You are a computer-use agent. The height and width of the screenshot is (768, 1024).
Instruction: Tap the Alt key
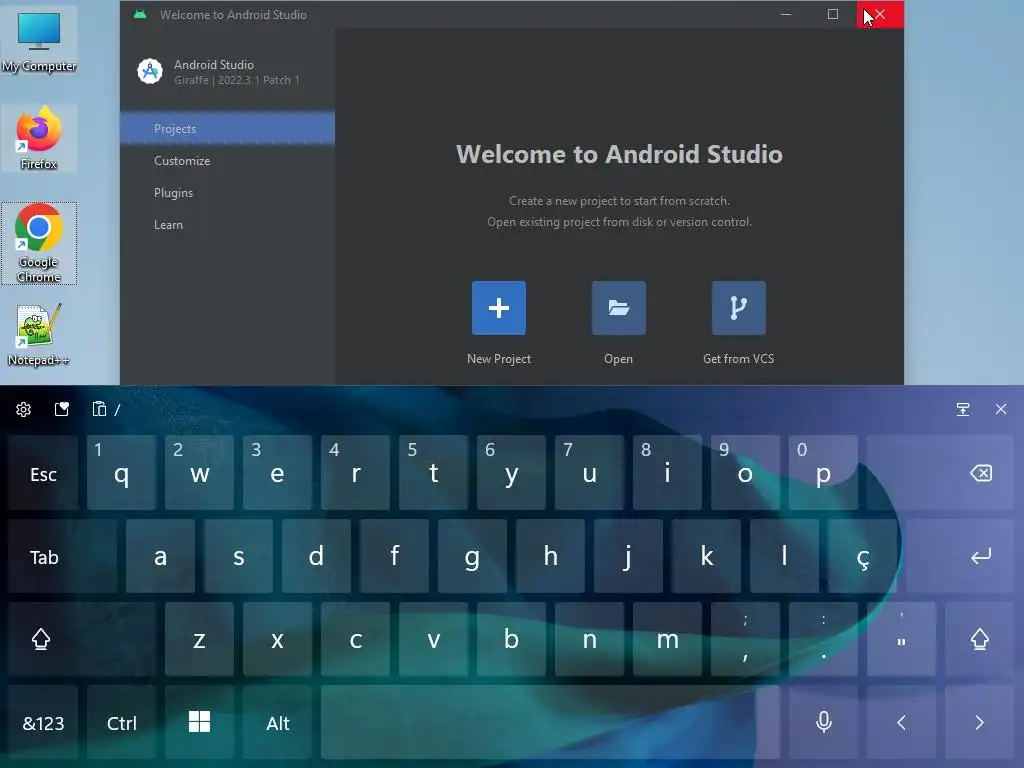[x=278, y=722]
